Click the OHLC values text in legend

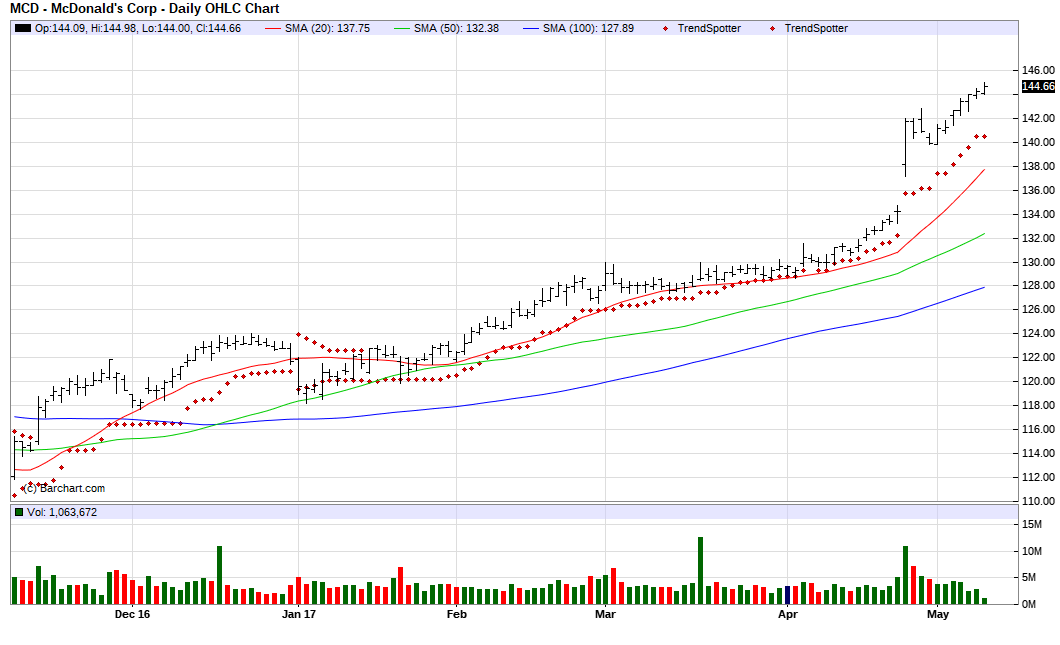[138, 28]
